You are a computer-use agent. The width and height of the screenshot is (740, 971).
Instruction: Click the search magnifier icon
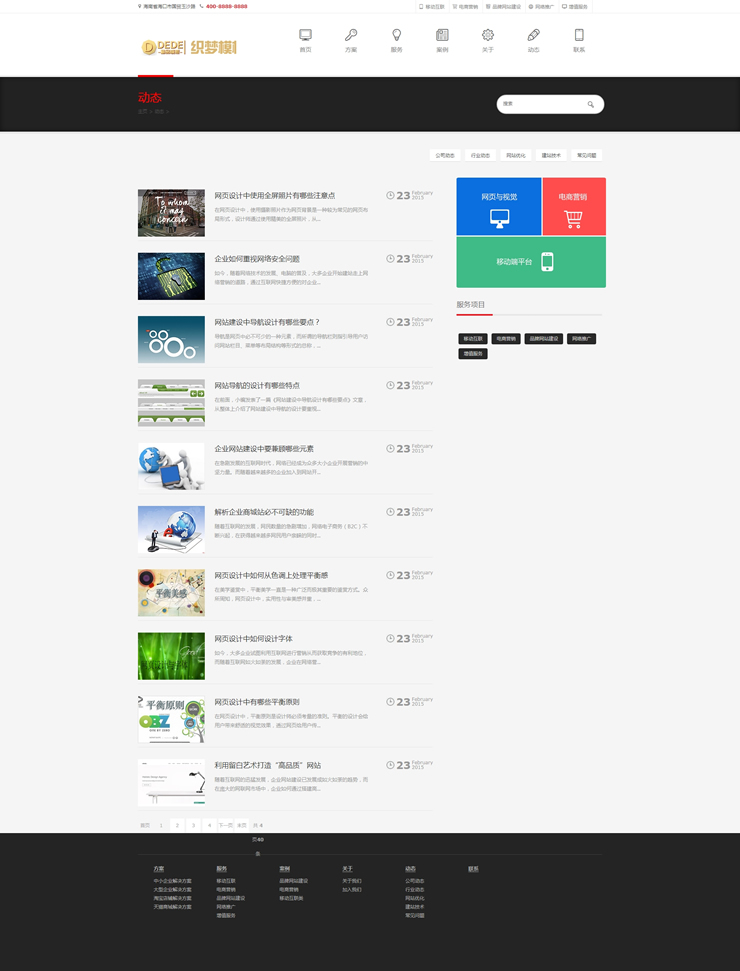pos(591,104)
